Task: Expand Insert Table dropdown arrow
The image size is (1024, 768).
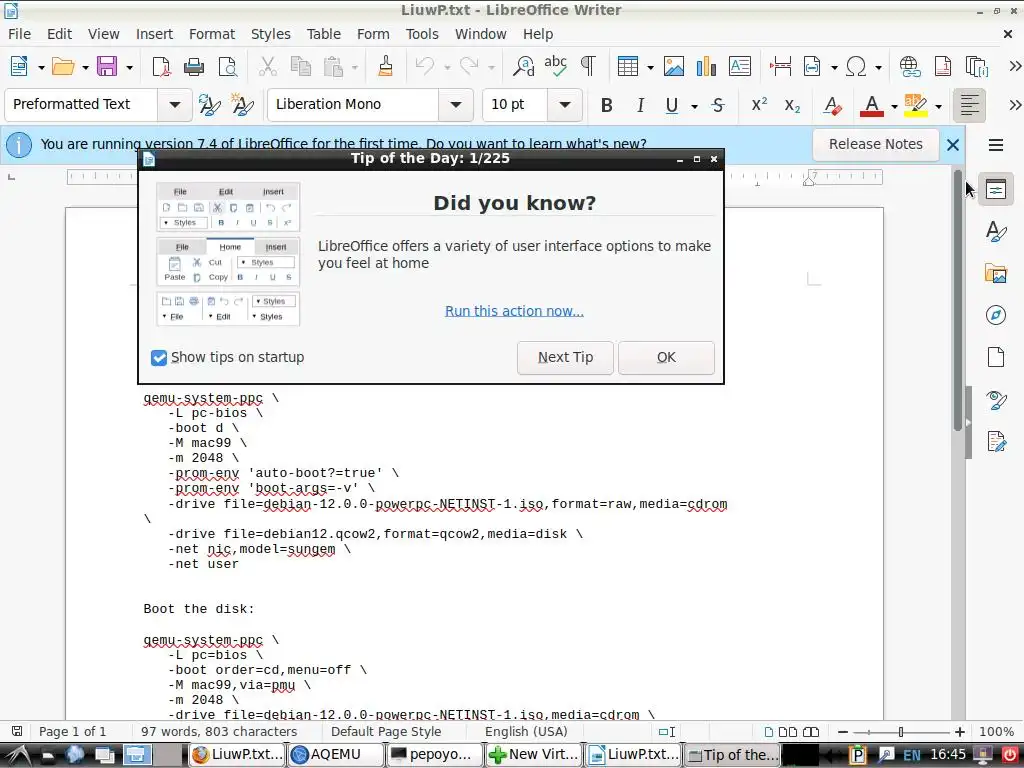Action: tap(650, 67)
